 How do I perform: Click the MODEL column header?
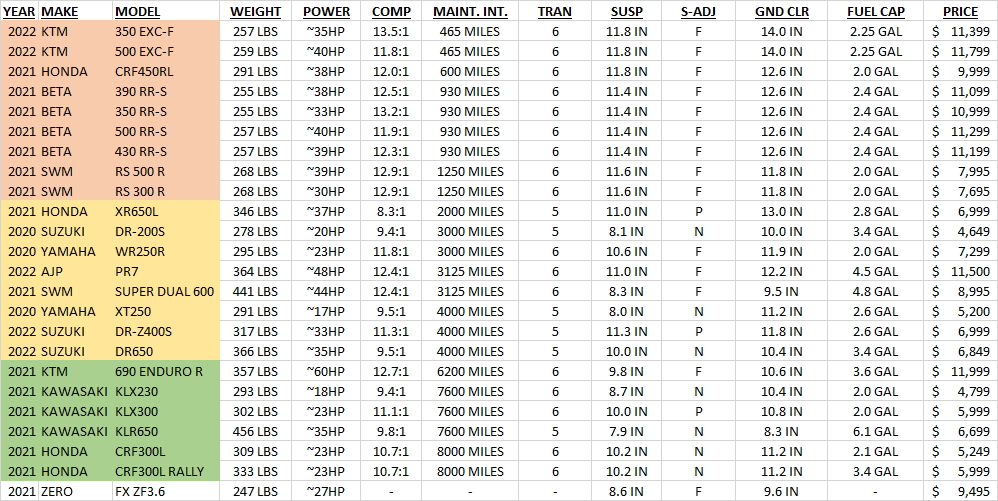[137, 12]
